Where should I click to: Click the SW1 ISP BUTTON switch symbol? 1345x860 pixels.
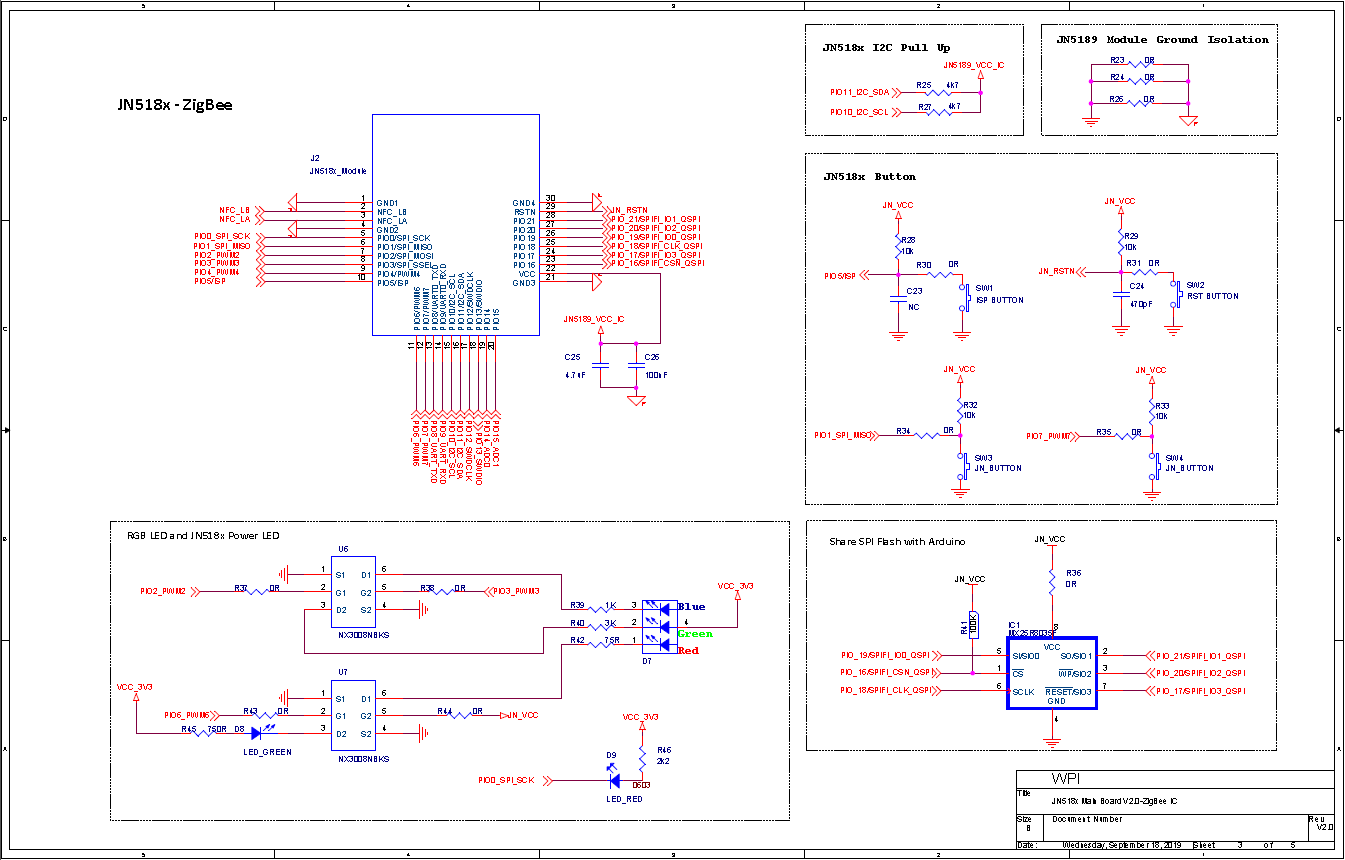pos(965,298)
